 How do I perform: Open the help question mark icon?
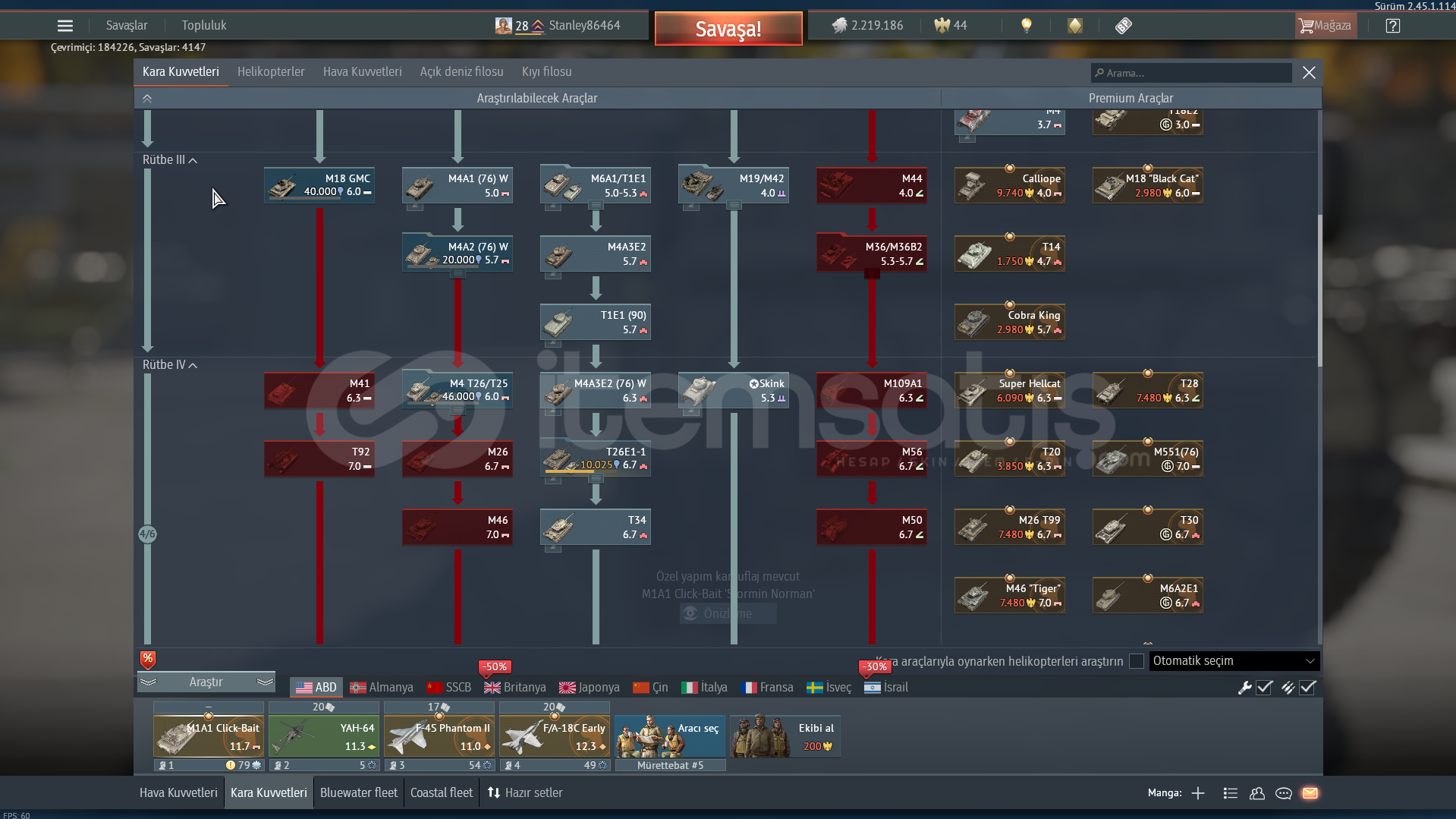(1392, 26)
